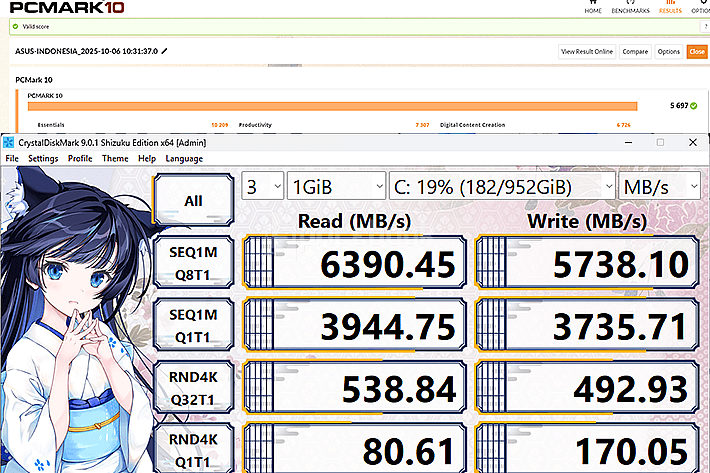710x473 pixels.
Task: Start the RND4K Q1T1 test
Action: [193, 449]
